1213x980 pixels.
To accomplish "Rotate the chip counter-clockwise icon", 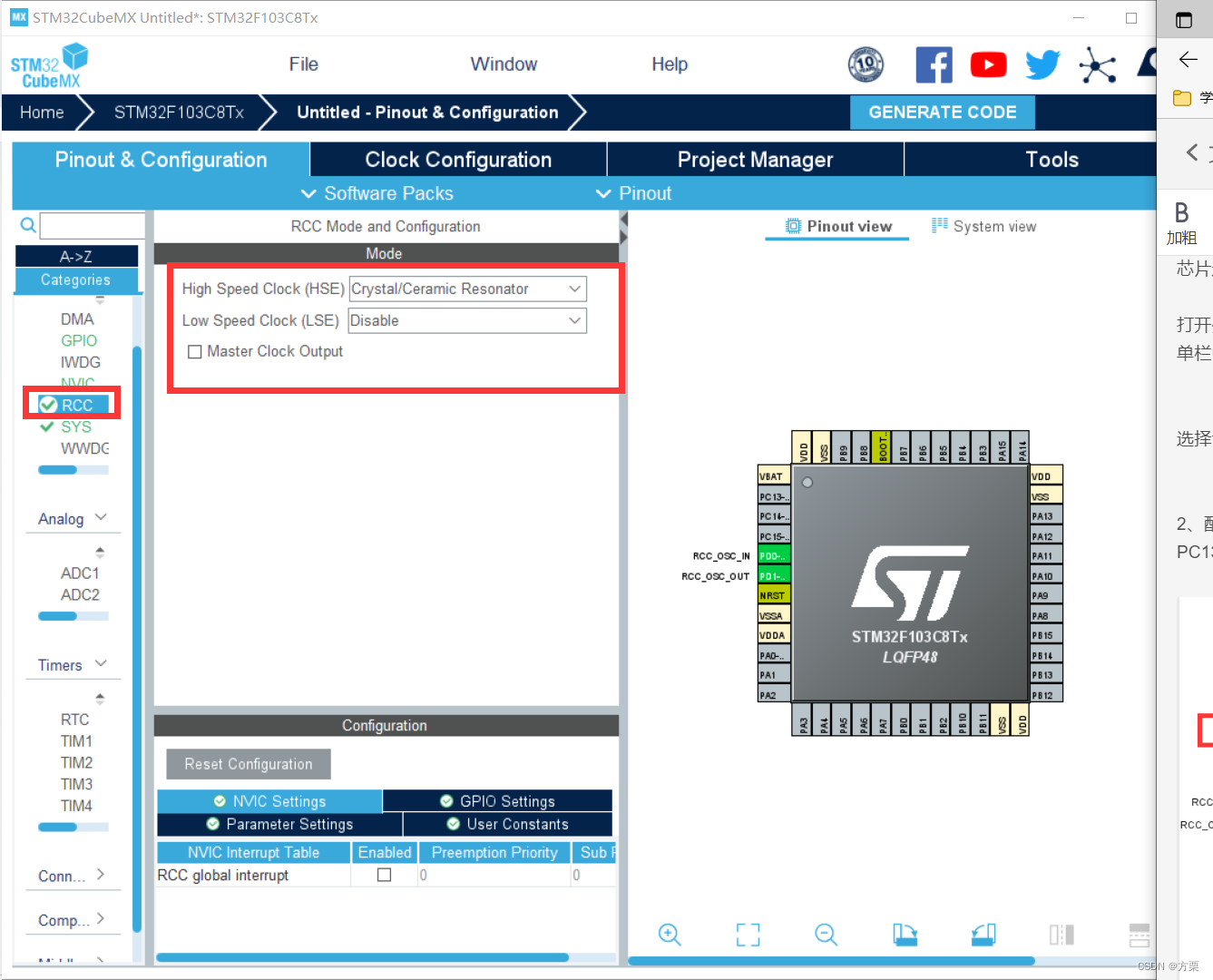I will click(x=983, y=935).
